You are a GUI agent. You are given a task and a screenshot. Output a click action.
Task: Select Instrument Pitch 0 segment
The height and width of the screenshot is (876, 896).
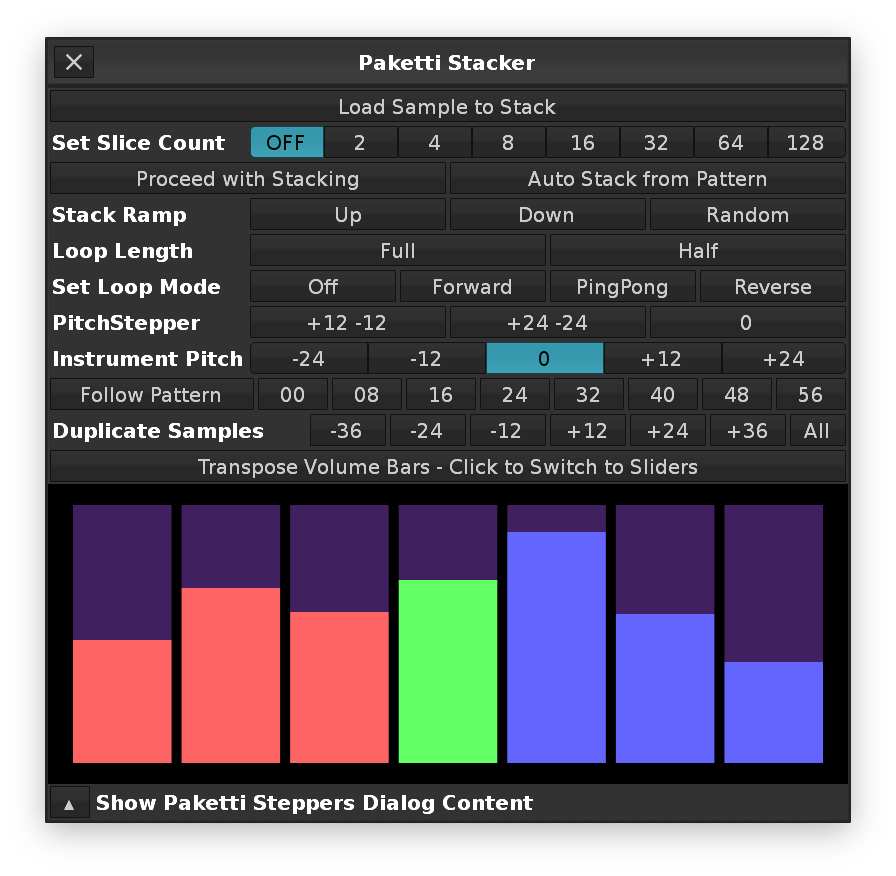pyautogui.click(x=544, y=359)
